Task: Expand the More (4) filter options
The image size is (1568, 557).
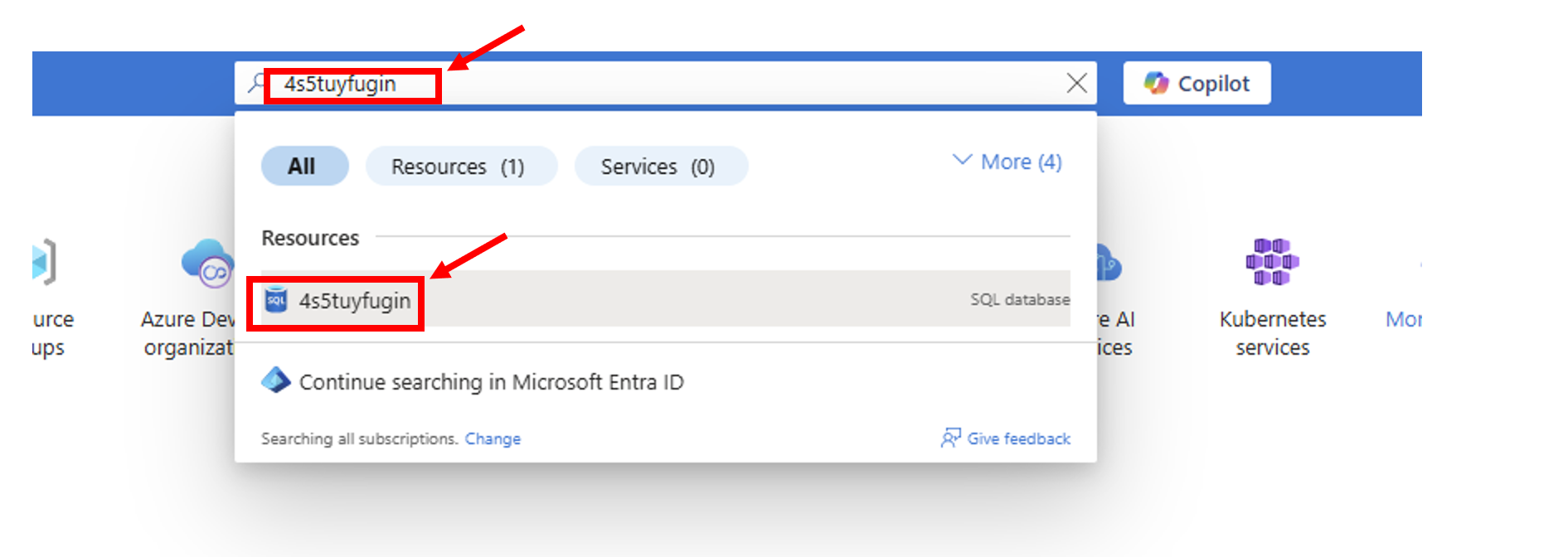Action: click(1007, 162)
